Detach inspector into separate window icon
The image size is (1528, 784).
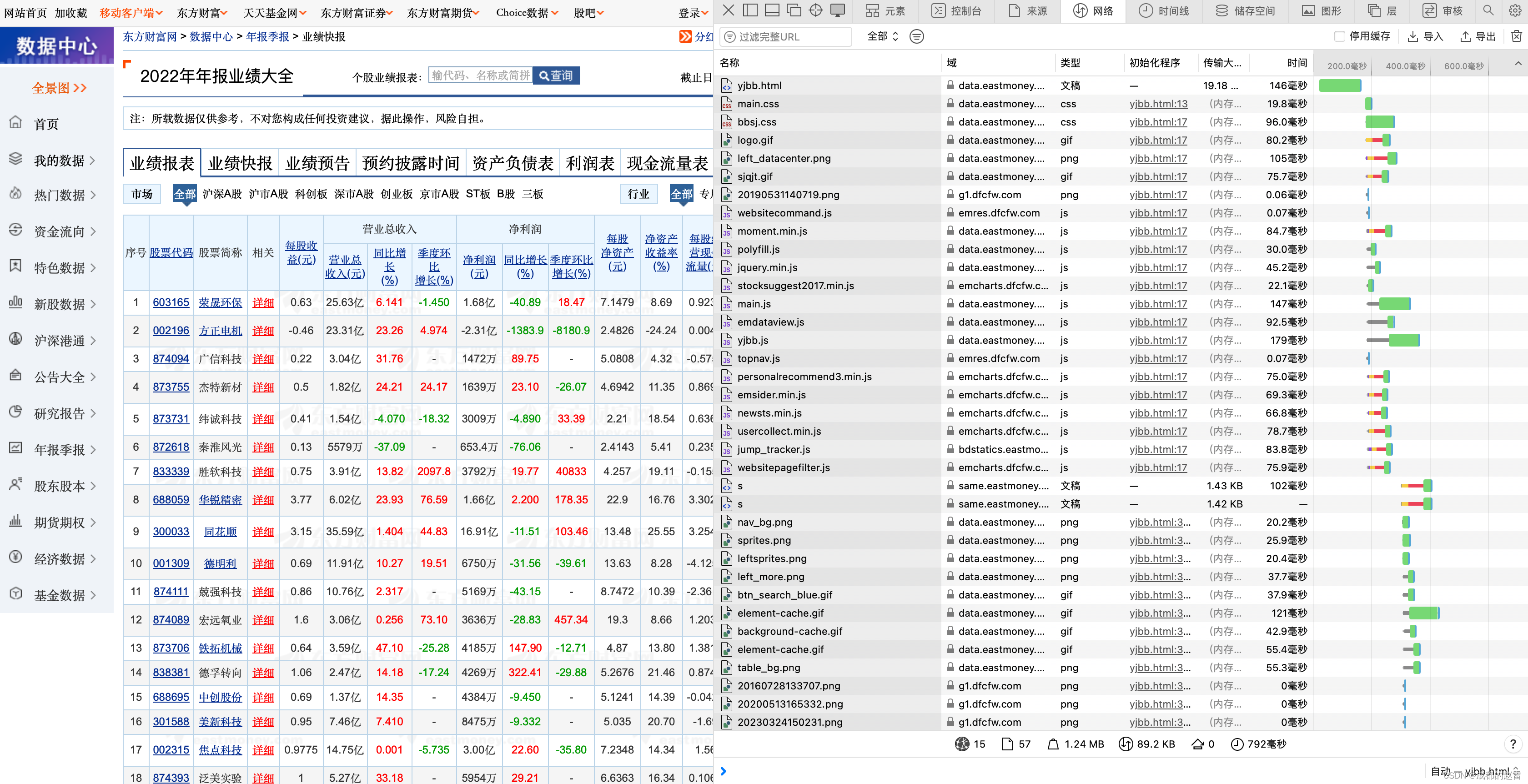pos(794,10)
